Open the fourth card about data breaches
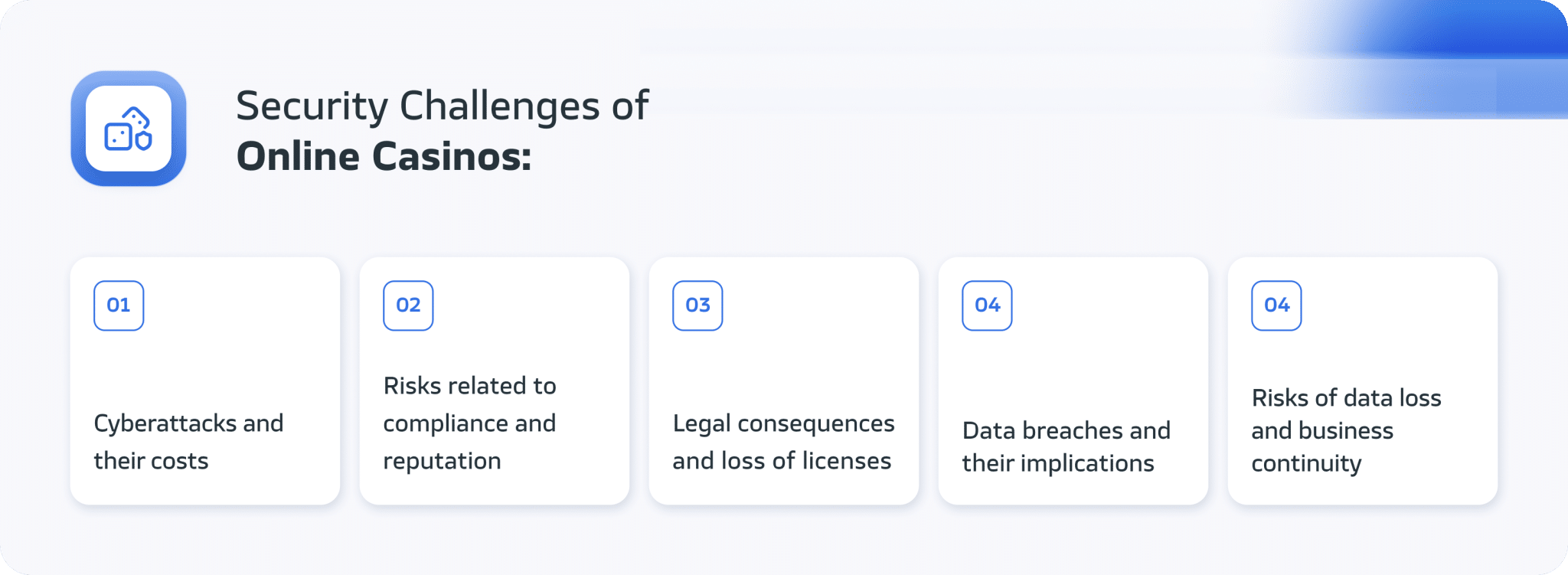 tap(1073, 381)
